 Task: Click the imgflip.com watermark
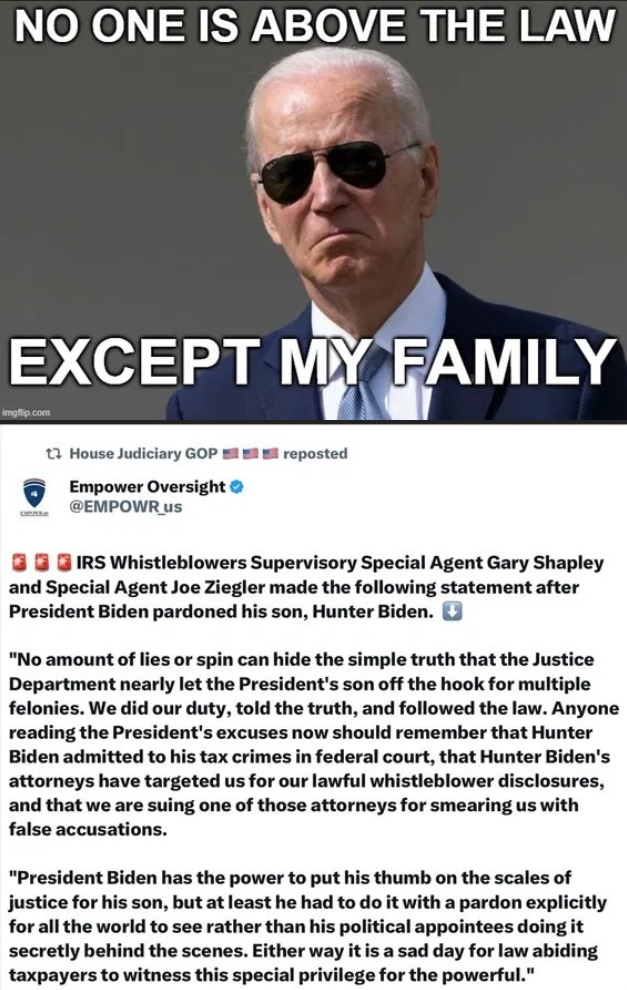26,414
